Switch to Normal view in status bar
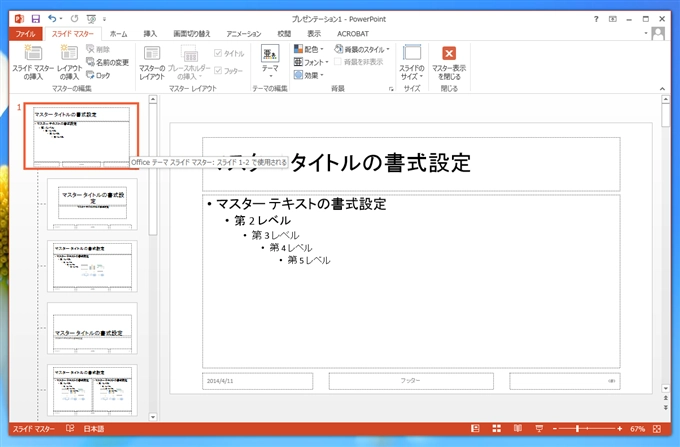680x447 pixels. (475, 429)
